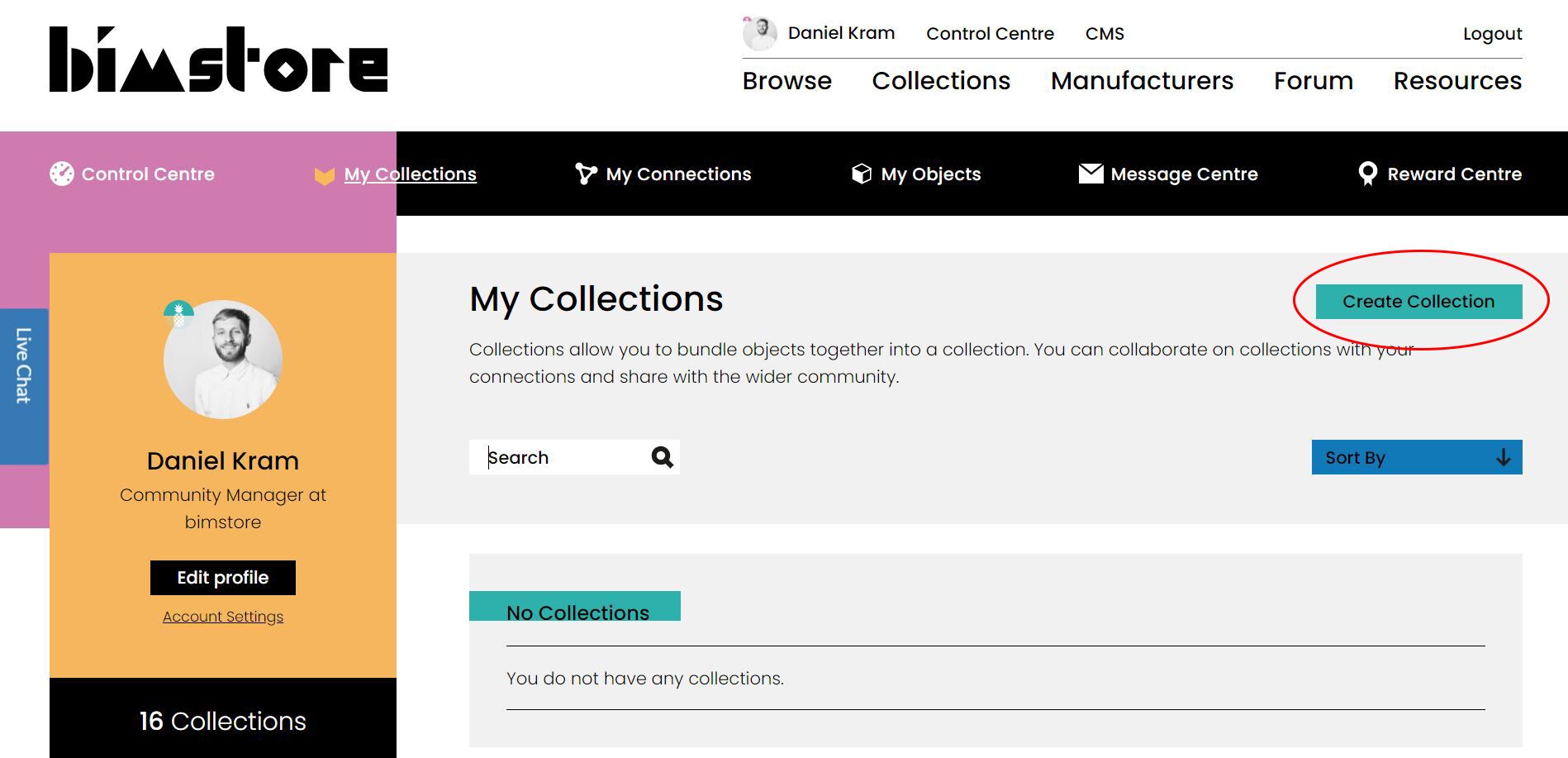Open Control Centre link in top bar
Screen dimensions: 1568x758
(x=990, y=34)
